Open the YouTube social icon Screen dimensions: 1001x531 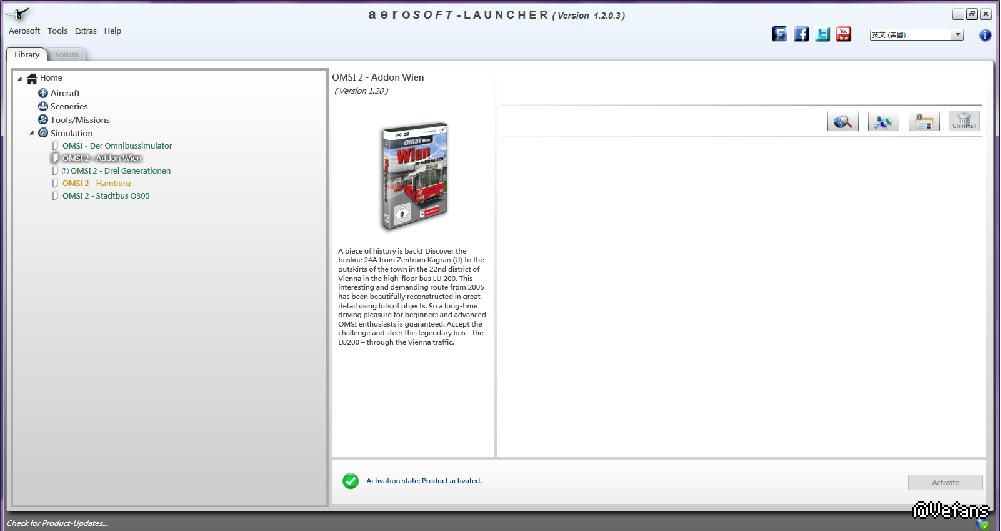tap(844, 34)
